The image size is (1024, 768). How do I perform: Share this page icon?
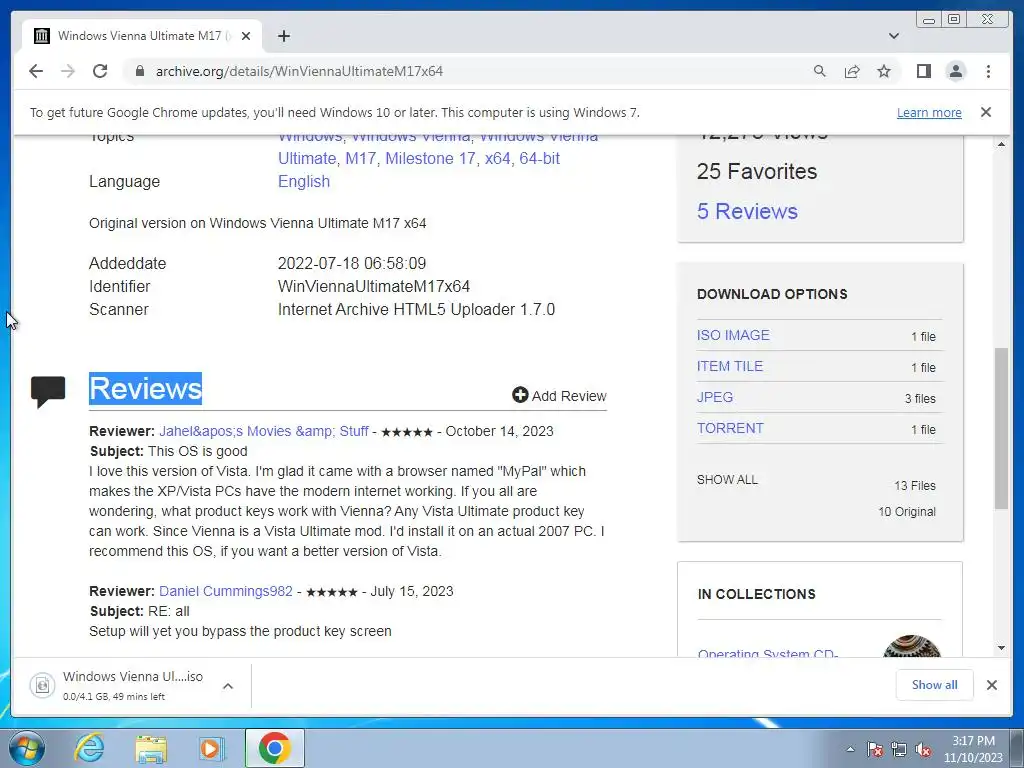tap(852, 71)
